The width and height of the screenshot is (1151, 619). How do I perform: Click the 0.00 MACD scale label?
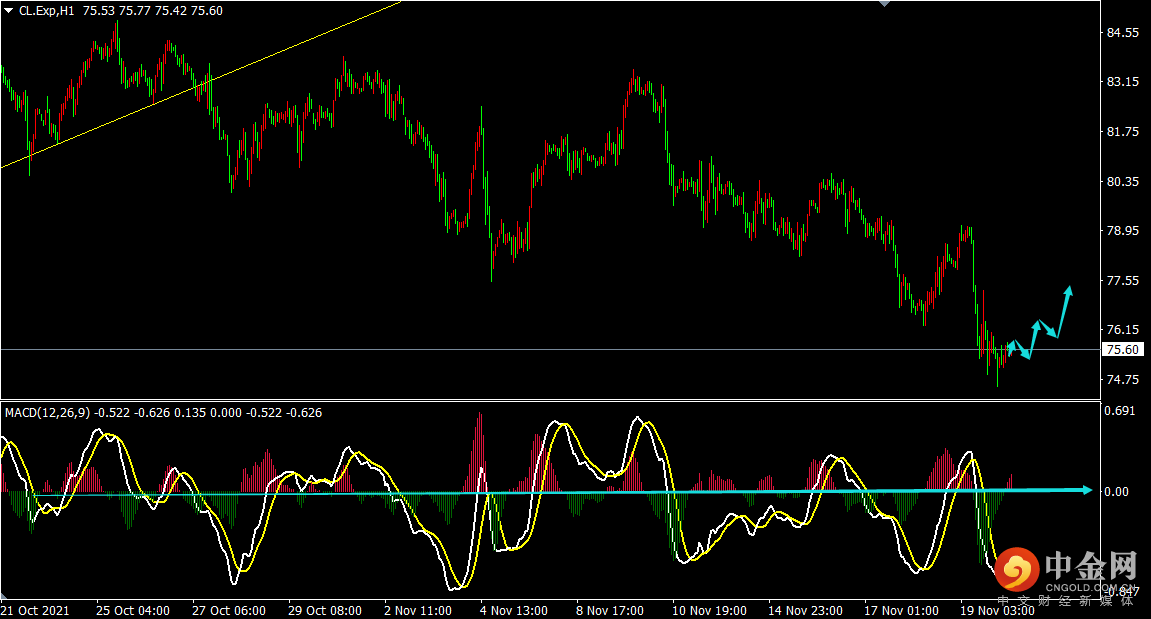coord(1115,491)
